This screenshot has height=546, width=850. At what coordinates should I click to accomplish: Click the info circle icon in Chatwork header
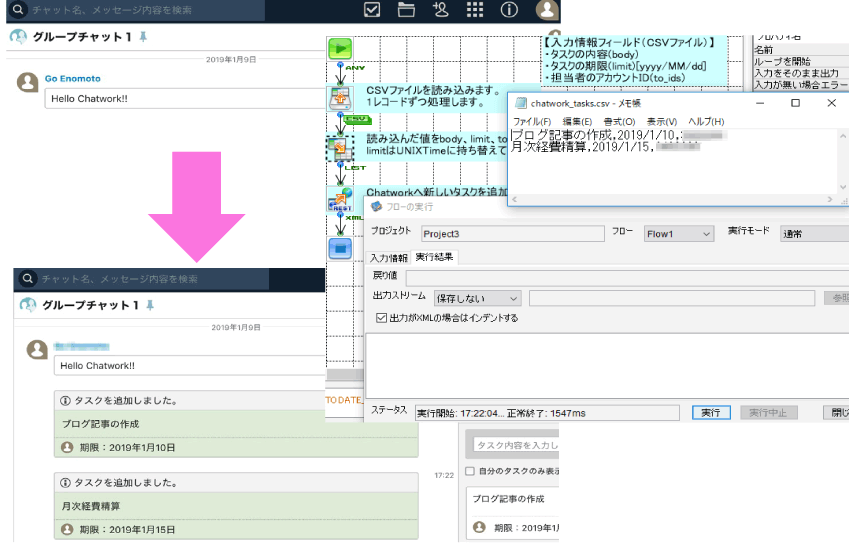coord(509,9)
